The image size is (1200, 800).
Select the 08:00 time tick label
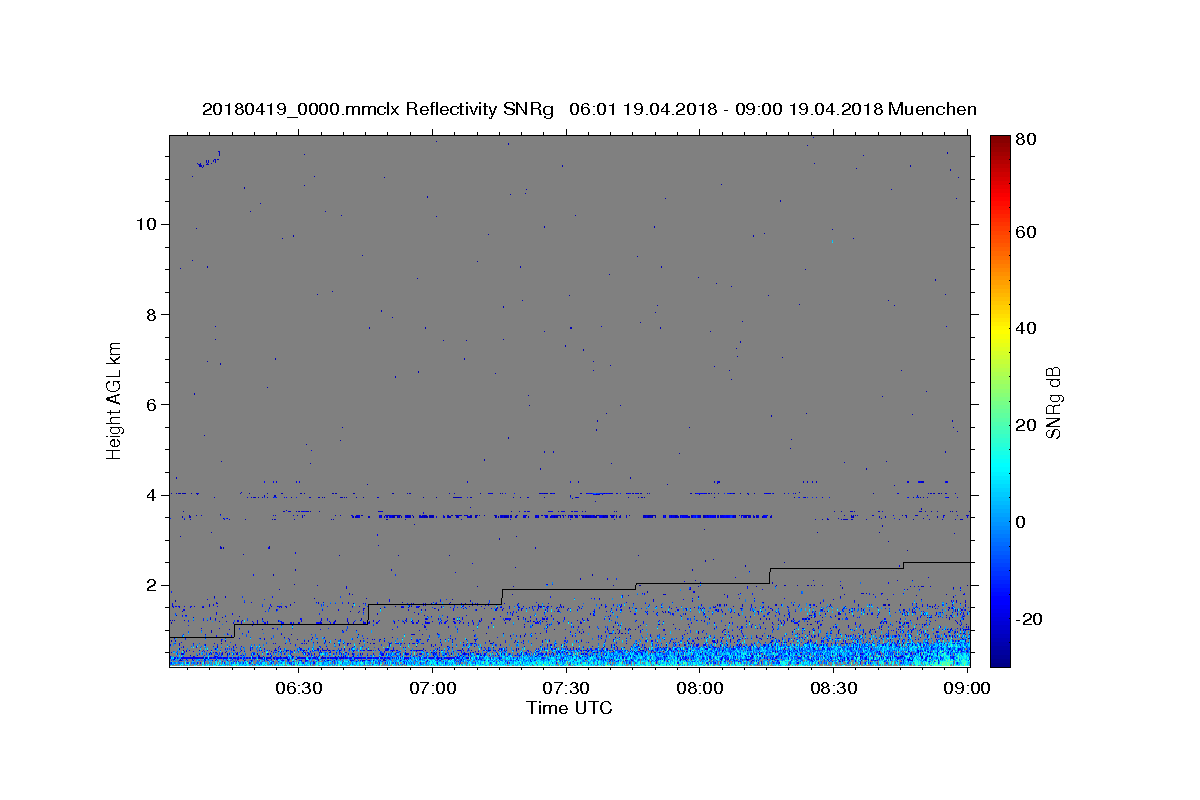700,689
